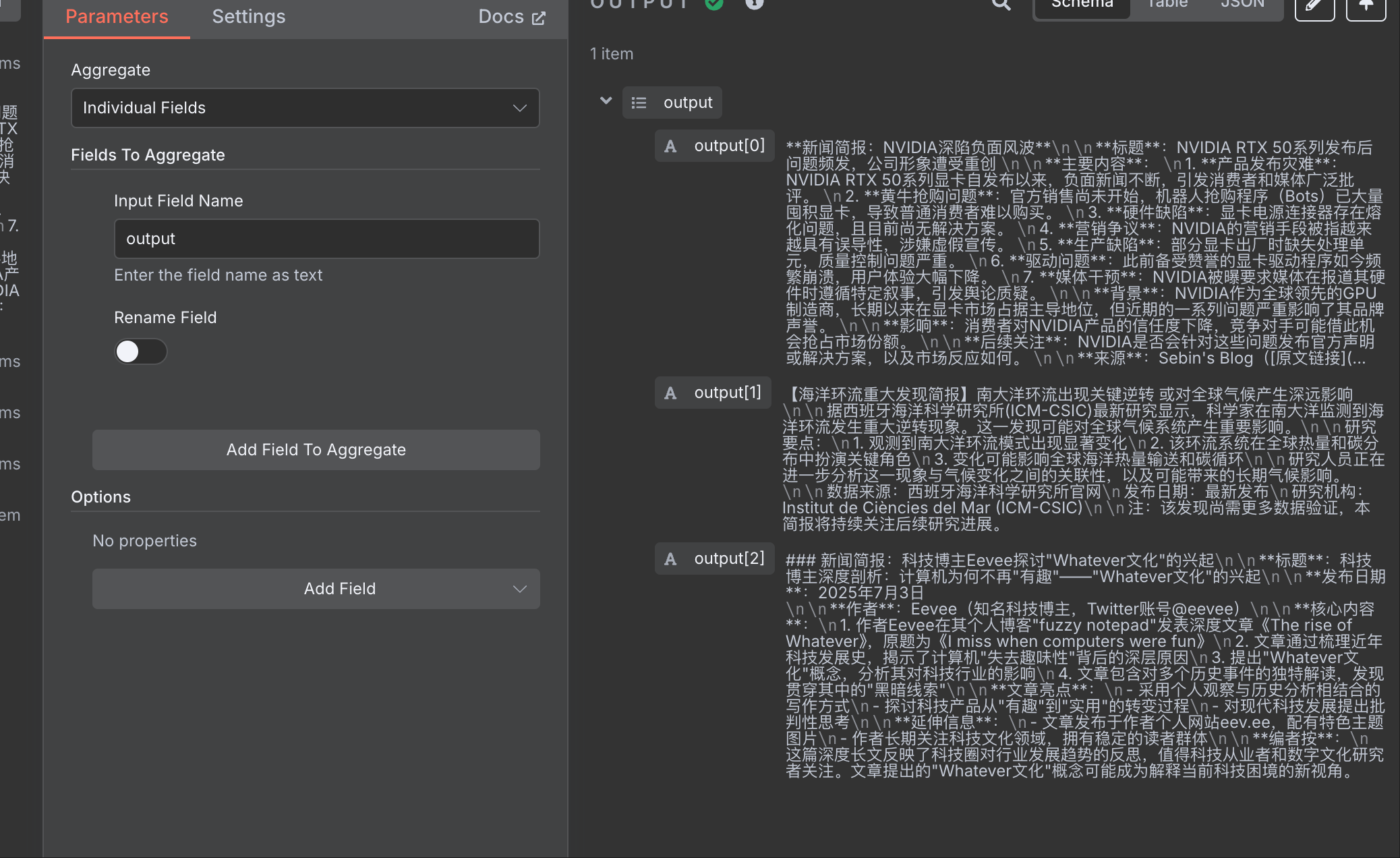Click the output list type icon
The height and width of the screenshot is (858, 1400).
(x=639, y=103)
